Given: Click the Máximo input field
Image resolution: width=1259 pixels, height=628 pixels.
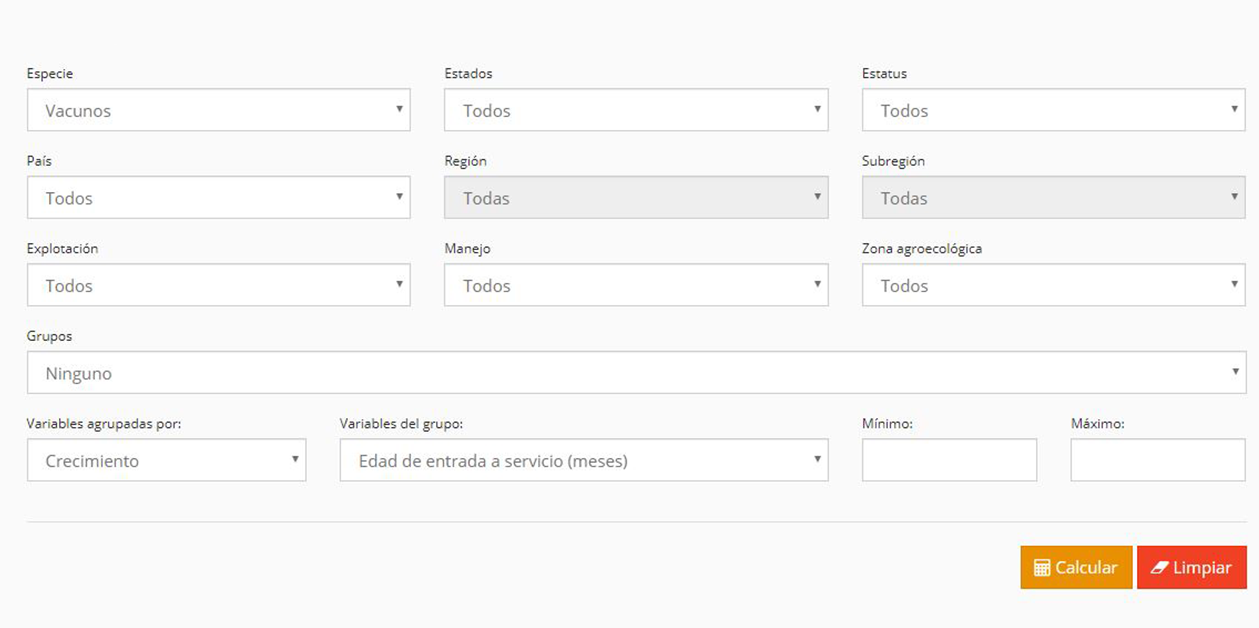Looking at the screenshot, I should (1158, 460).
